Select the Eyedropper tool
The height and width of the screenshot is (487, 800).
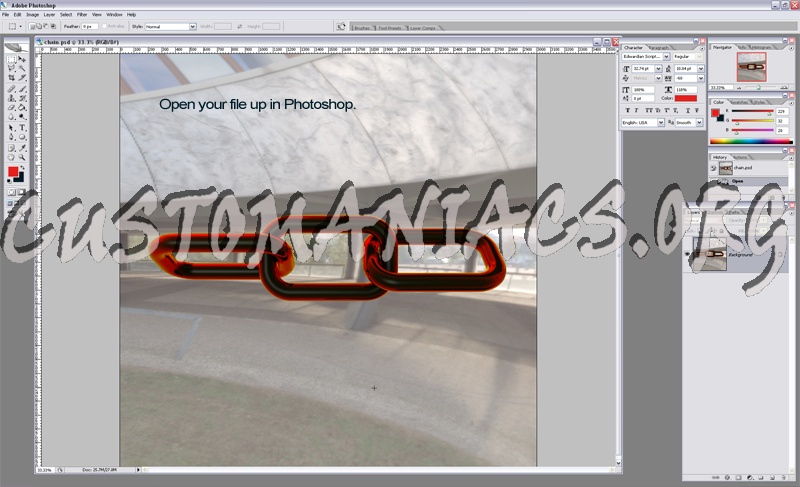click(x=22, y=148)
